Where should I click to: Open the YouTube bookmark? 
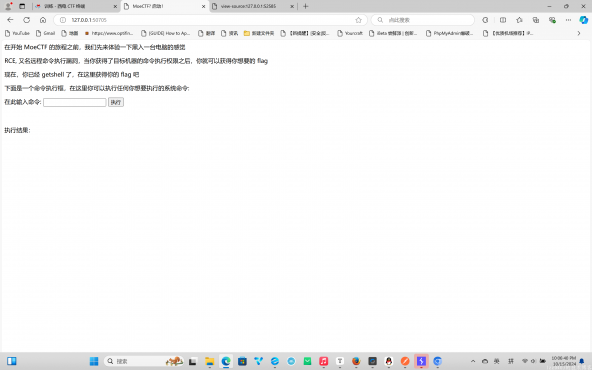(17, 33)
